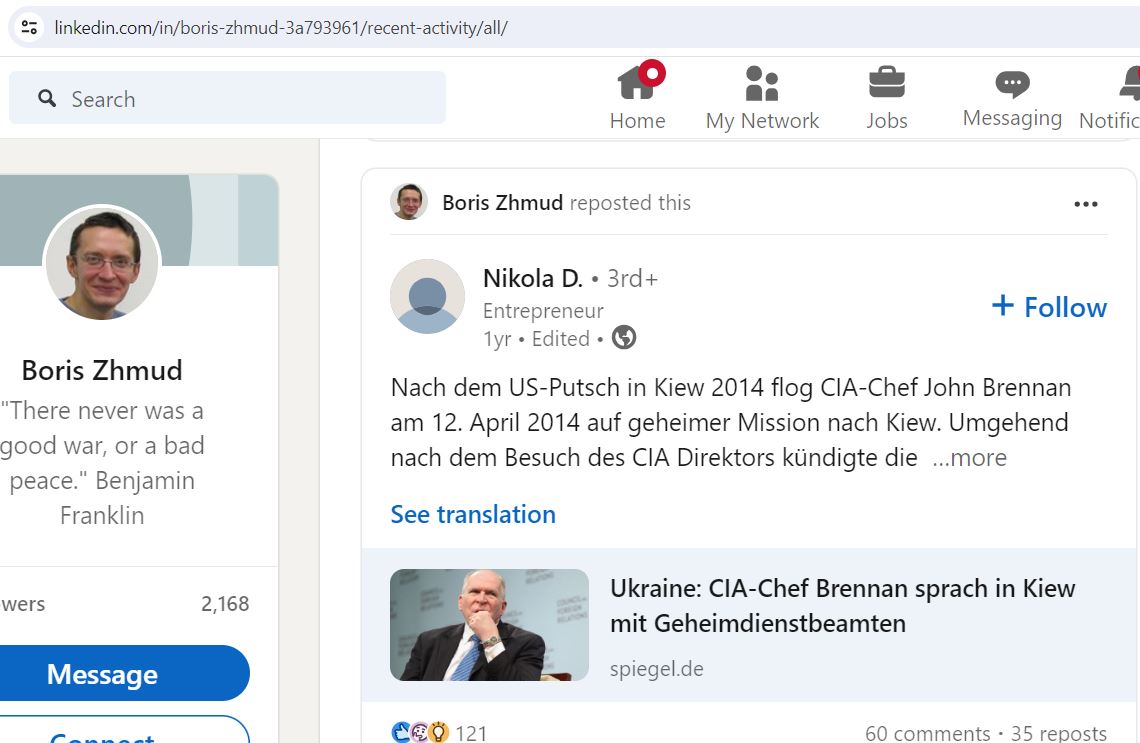Open the Notifications tab
Screen dimensions: 1140x743
pos(1109,98)
